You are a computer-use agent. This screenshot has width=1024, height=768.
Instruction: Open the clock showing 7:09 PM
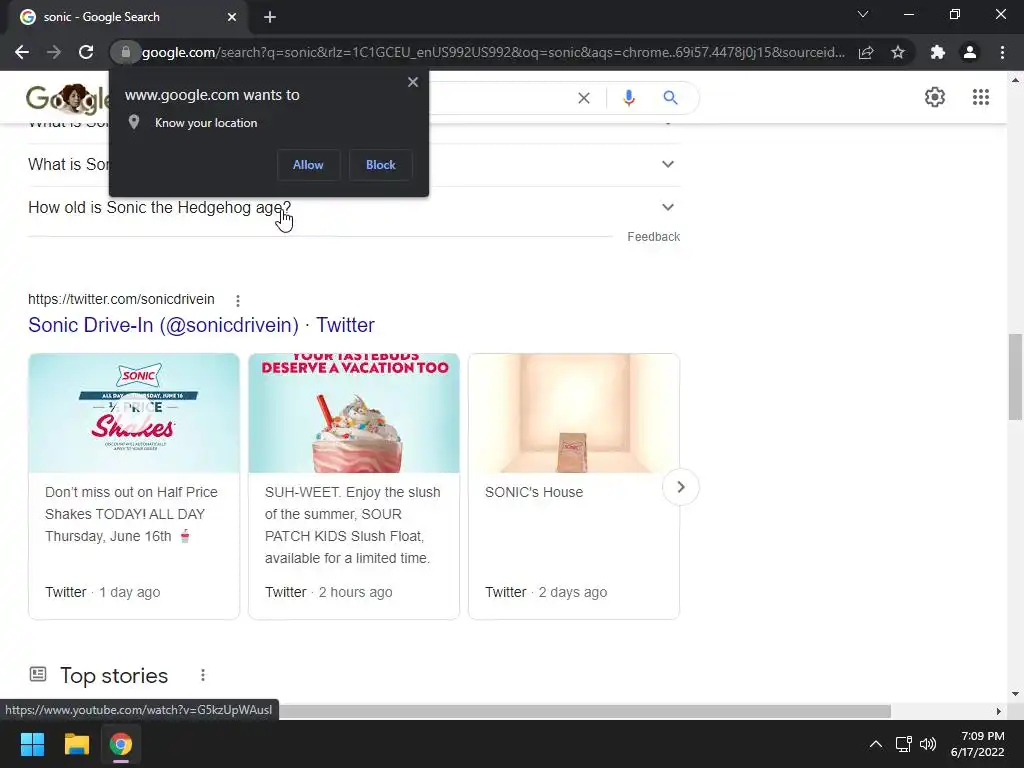coord(977,744)
